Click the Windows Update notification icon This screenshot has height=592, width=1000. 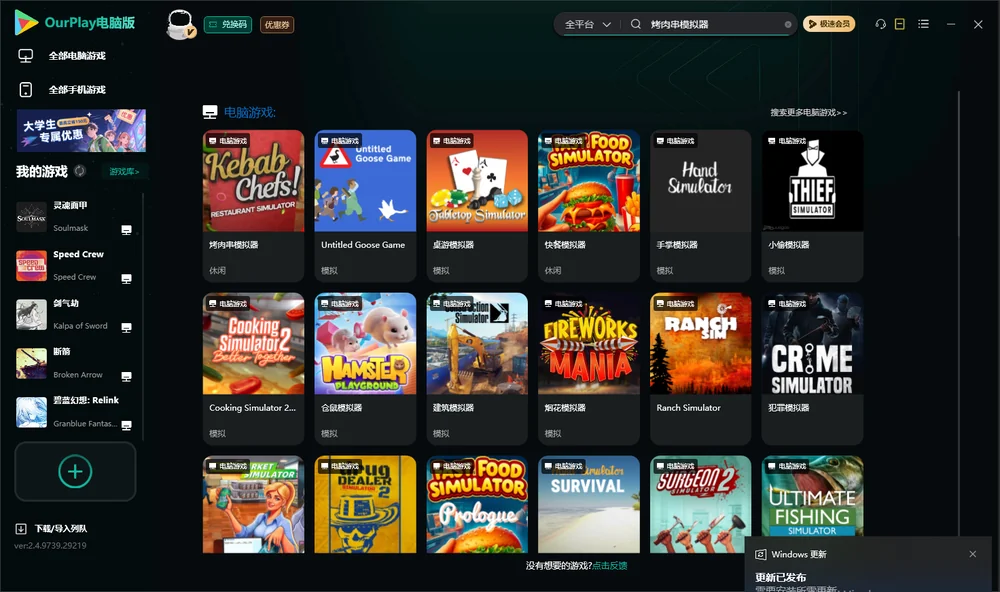click(x=760, y=554)
